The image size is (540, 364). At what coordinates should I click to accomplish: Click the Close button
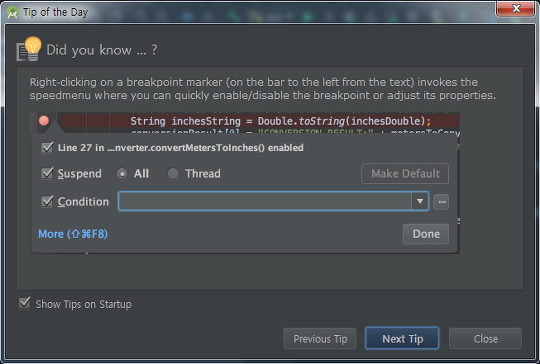tap(486, 339)
